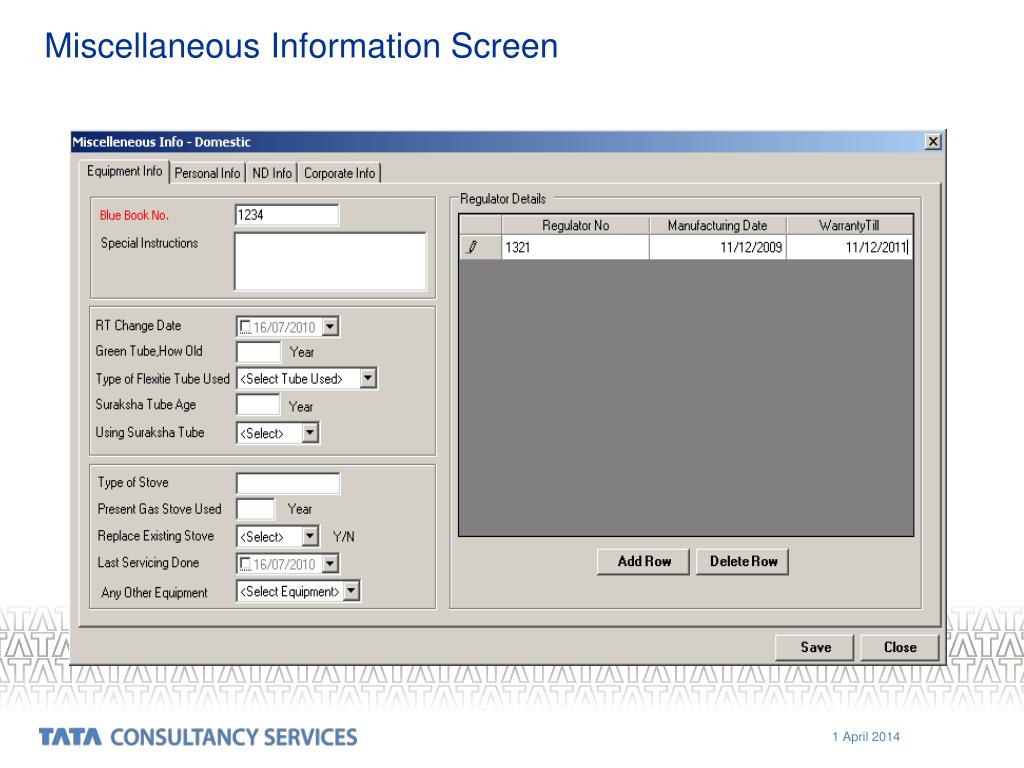
Task: Switch to the Personal Info tab
Action: tap(207, 173)
